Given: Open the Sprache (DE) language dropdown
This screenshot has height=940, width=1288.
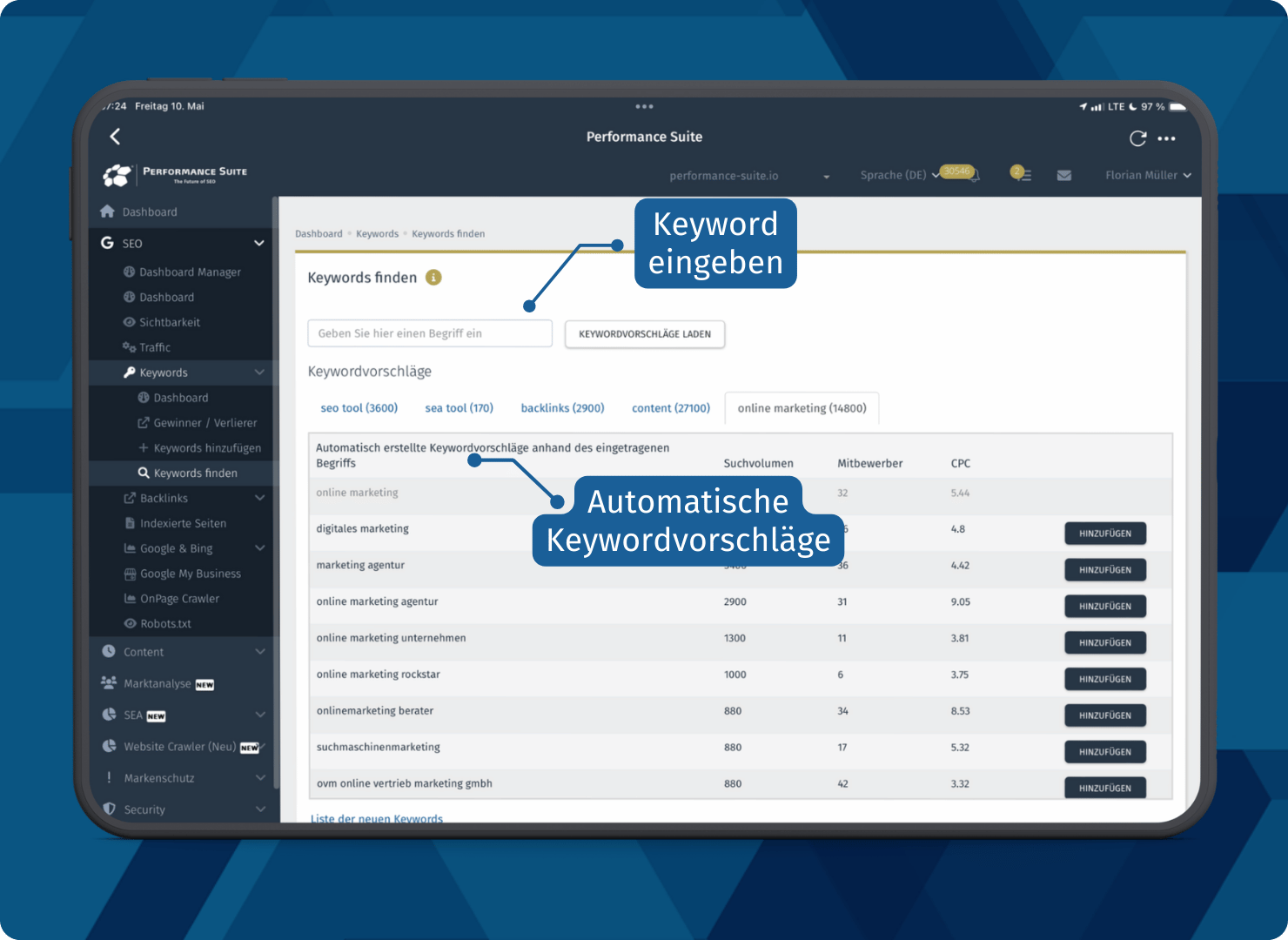Looking at the screenshot, I should pos(899,175).
